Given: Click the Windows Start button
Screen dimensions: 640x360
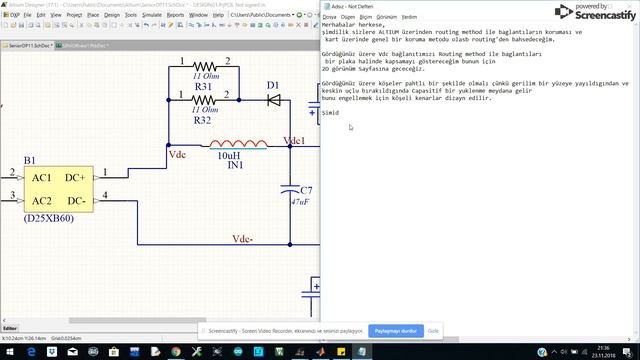Looking at the screenshot, I should 9,351.
